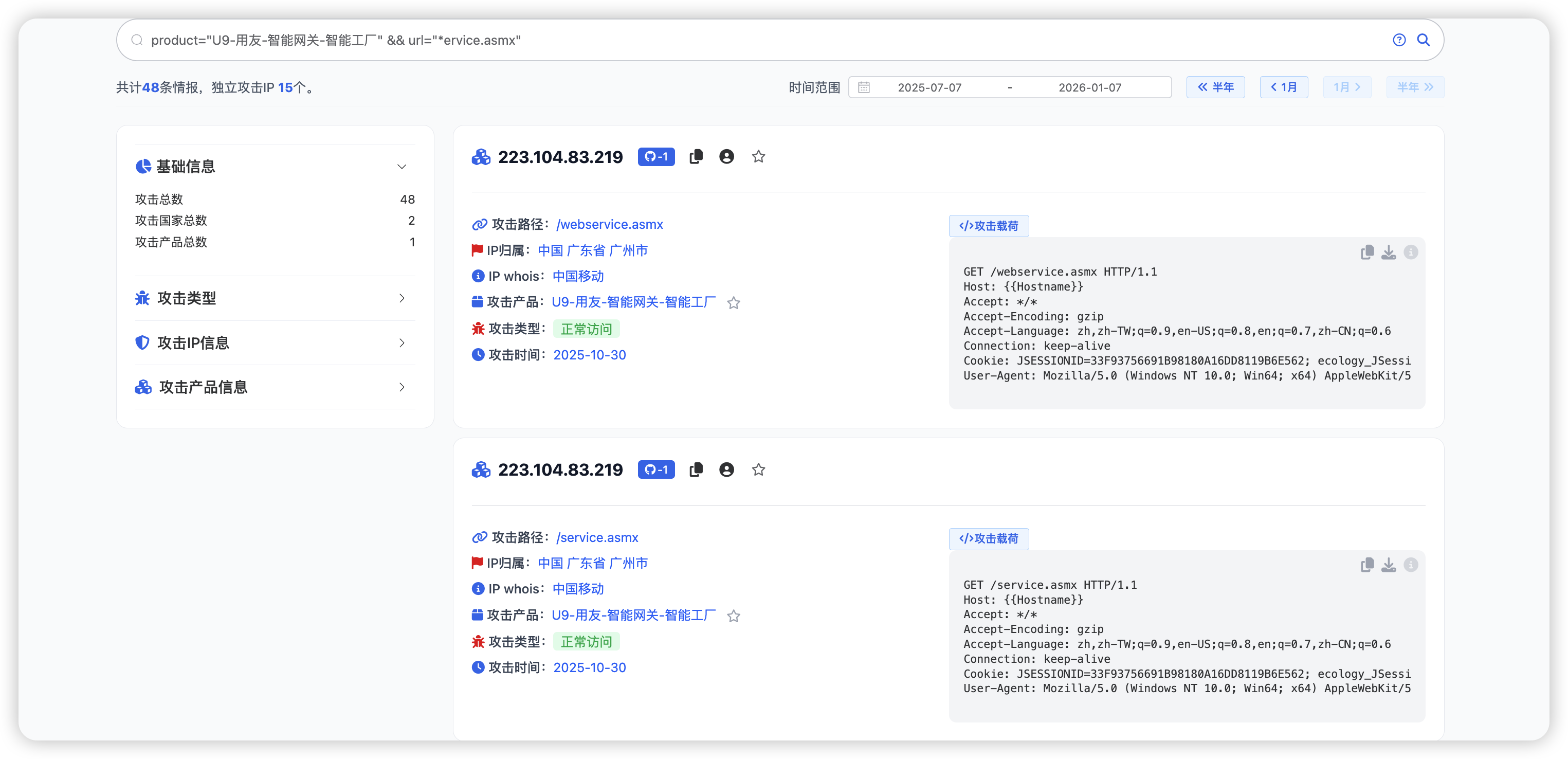
Task: Star the second IP result as favorite
Action: pos(758,470)
